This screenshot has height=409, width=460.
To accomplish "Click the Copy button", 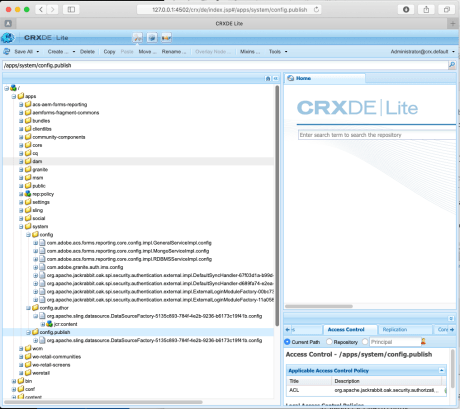I will 109,52.
